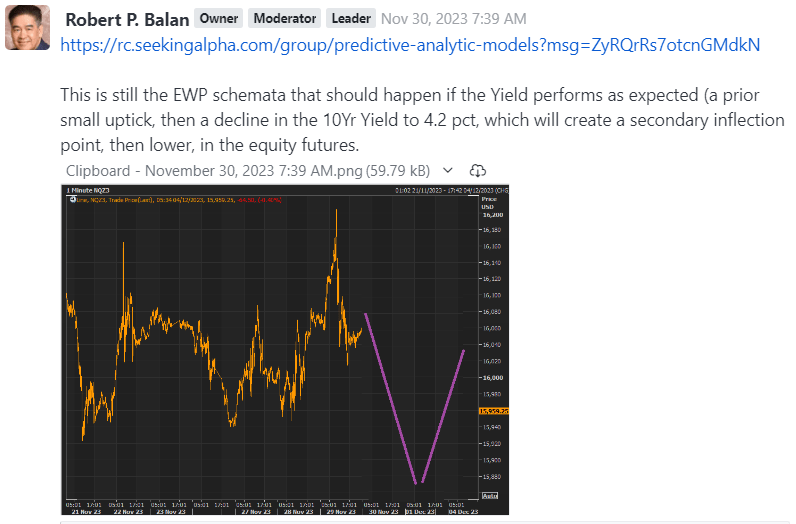Collapse the attachment preview chevron
The width and height of the screenshot is (796, 524).
tap(447, 170)
